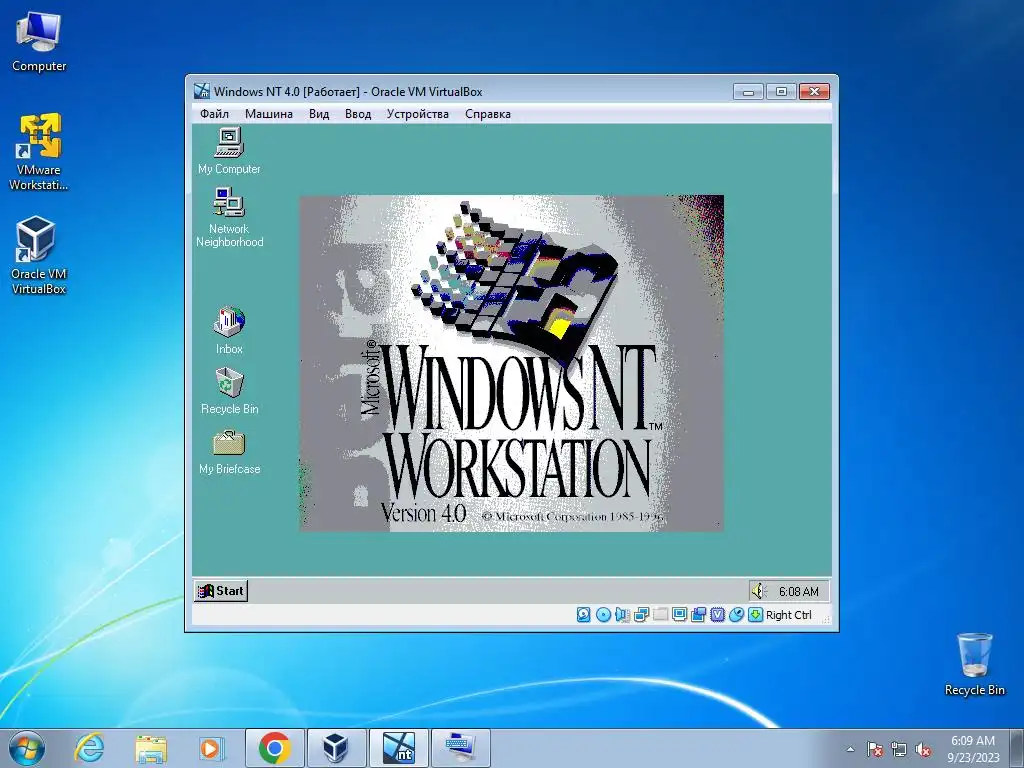The width and height of the screenshot is (1024, 768).
Task: Select the host desktop Recycle Bin
Action: coord(974,664)
